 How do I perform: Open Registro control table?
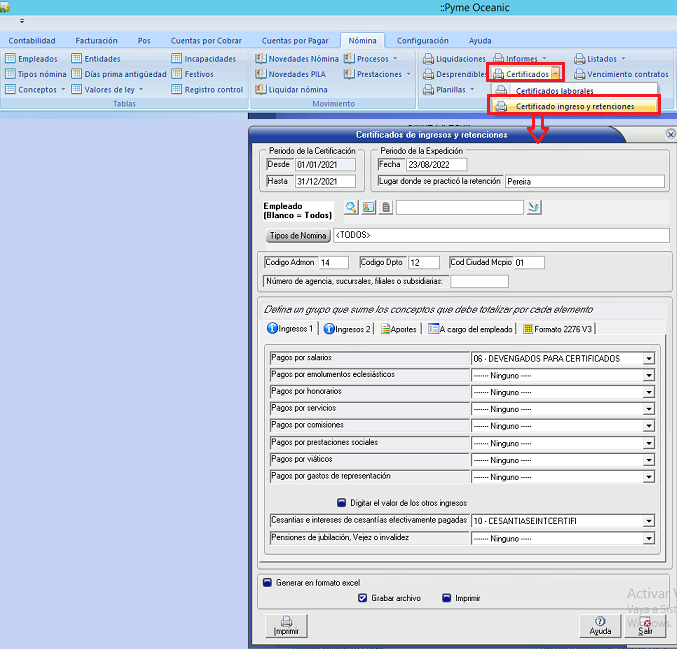[x=208, y=90]
